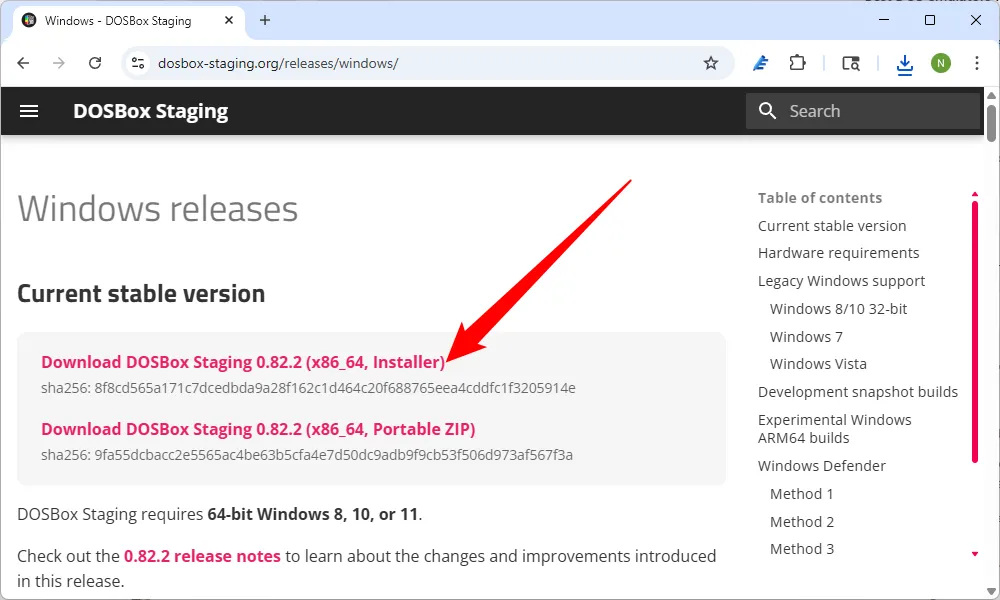This screenshot has width=1000, height=600.
Task: Click the page vertical scrollbar thumb
Action: (x=991, y=122)
